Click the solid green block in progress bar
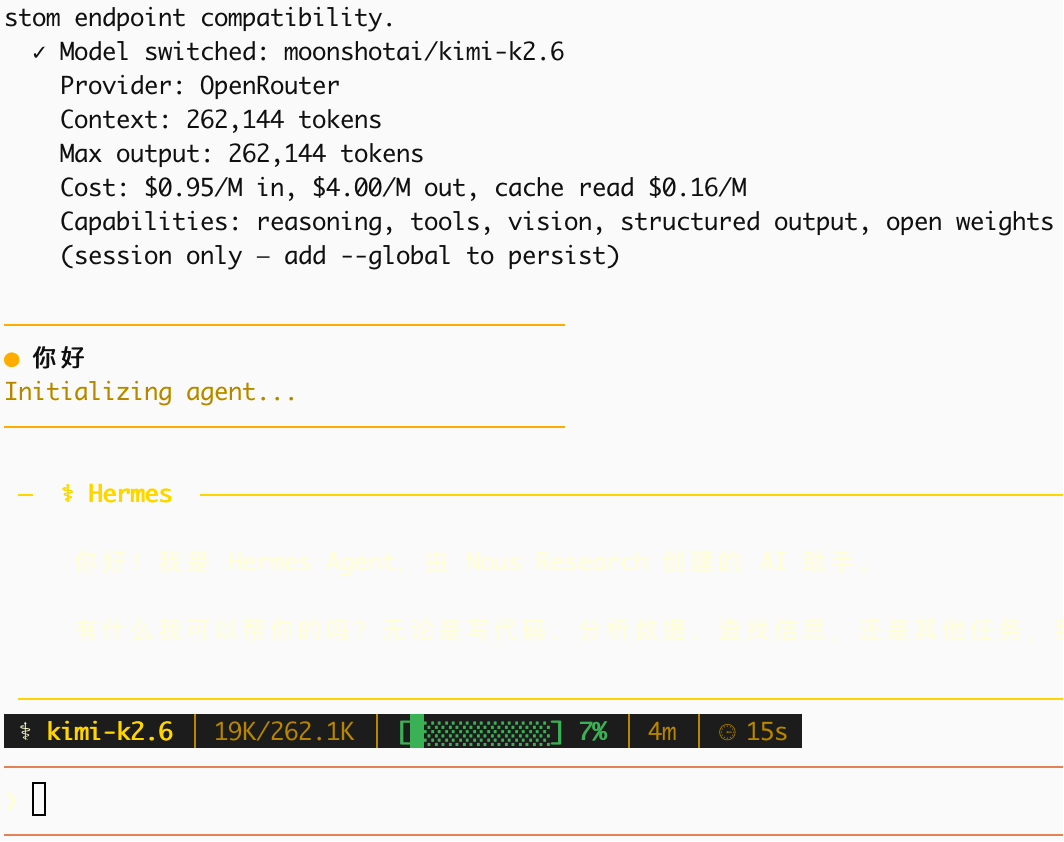The height and width of the screenshot is (842, 1064). [x=417, y=731]
